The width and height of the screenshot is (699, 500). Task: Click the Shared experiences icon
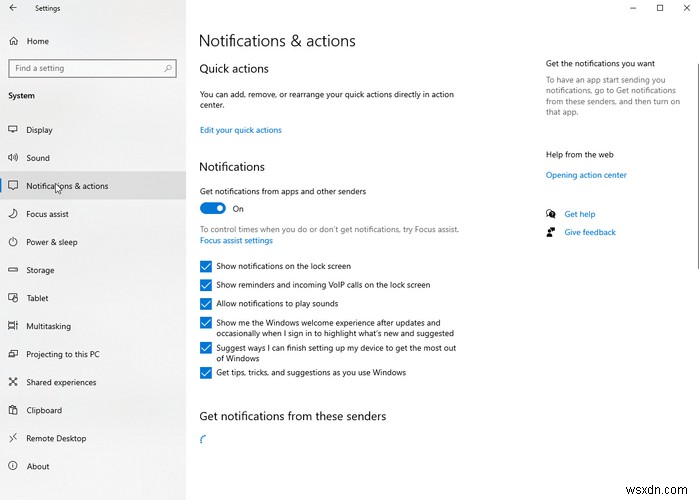(x=13, y=381)
